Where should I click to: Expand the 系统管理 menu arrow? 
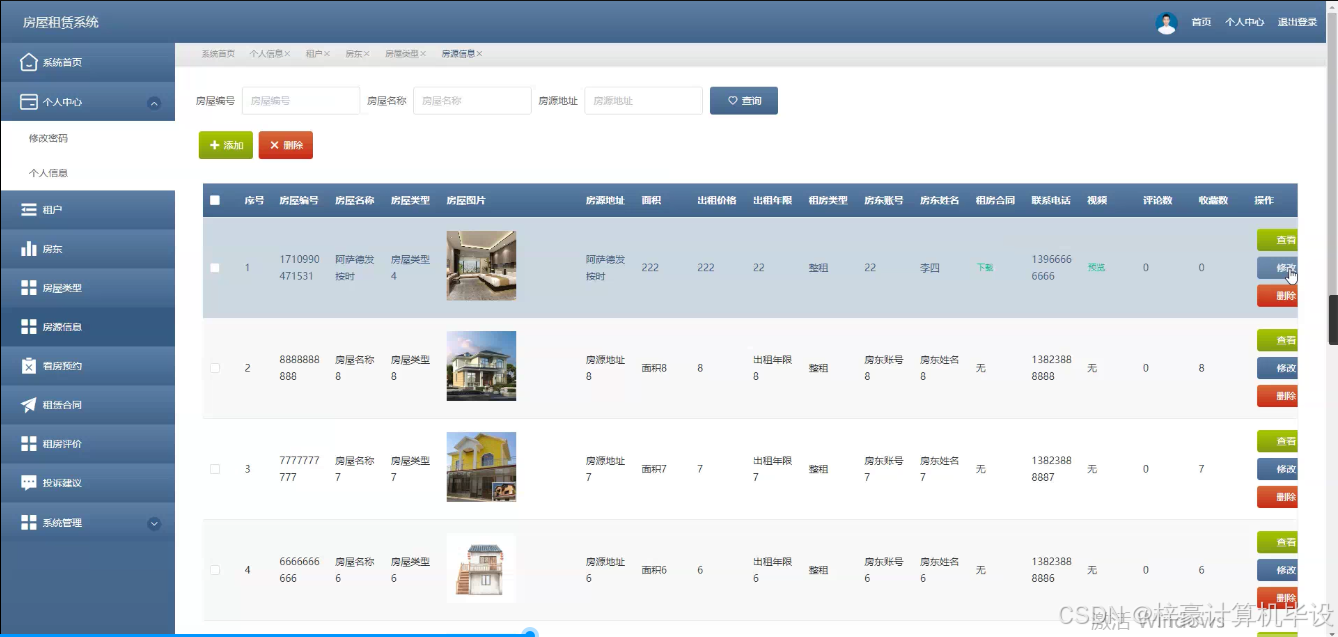[x=154, y=523]
